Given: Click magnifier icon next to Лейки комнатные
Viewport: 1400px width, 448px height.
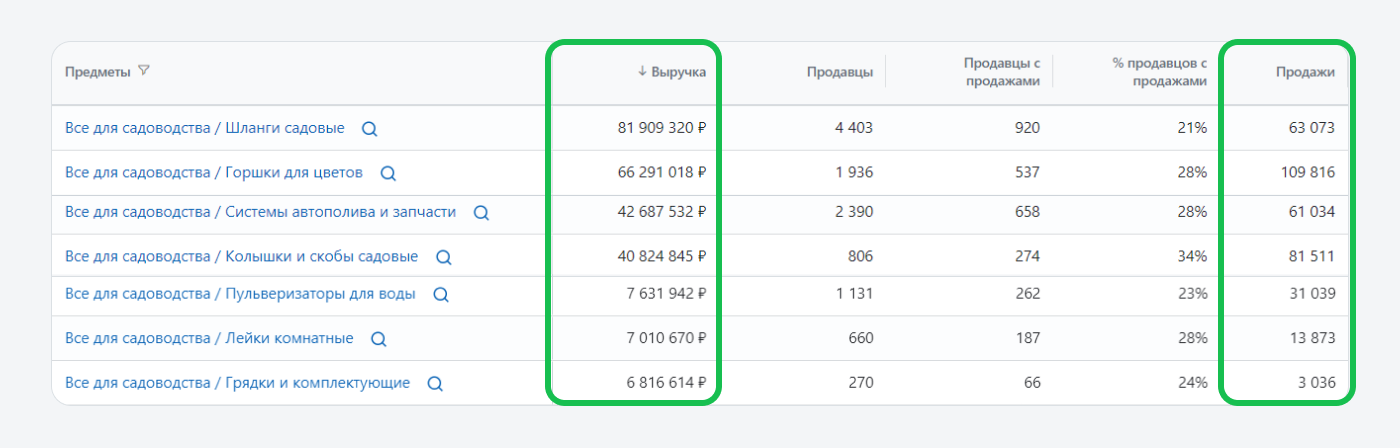Looking at the screenshot, I should pos(379,339).
